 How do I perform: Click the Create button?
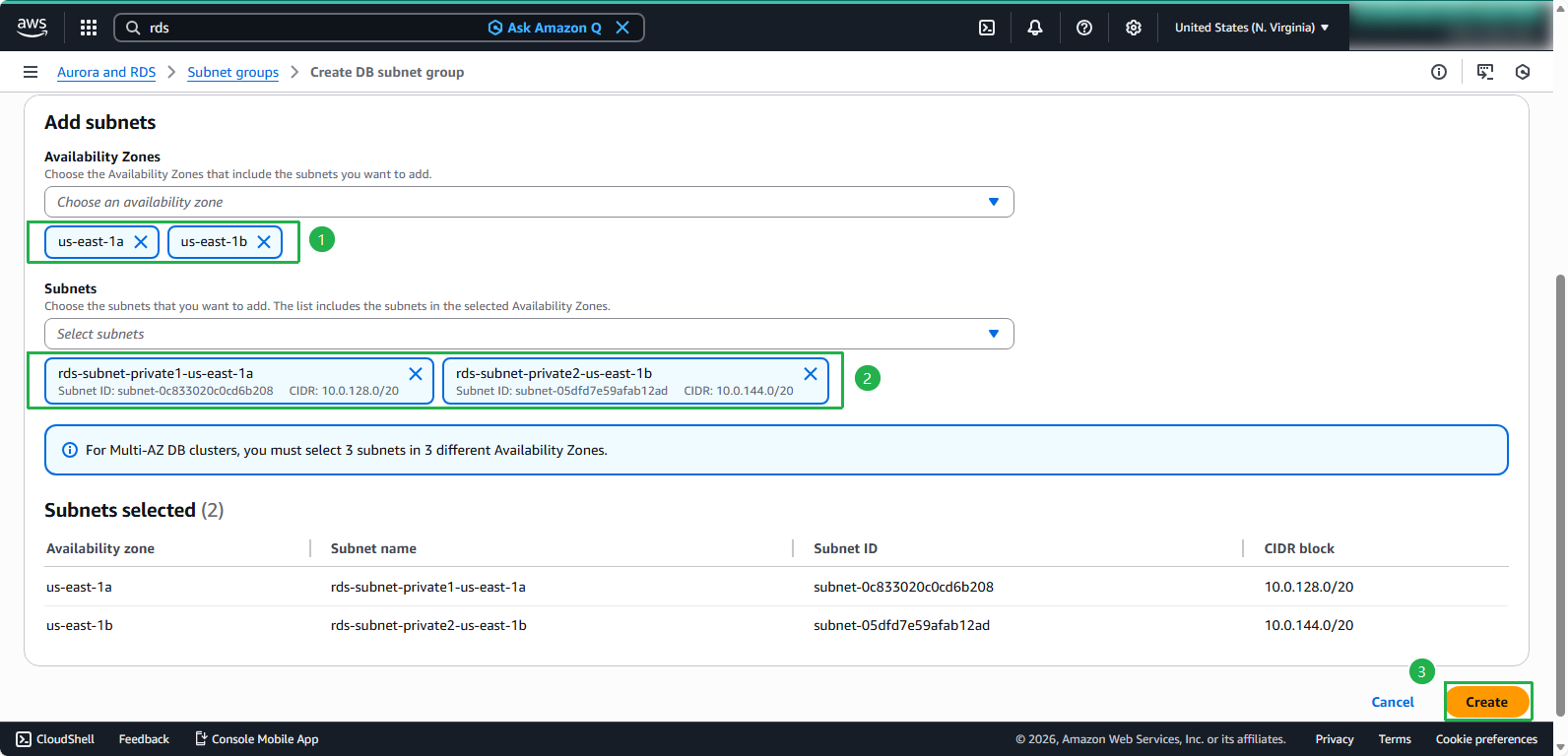(x=1487, y=702)
